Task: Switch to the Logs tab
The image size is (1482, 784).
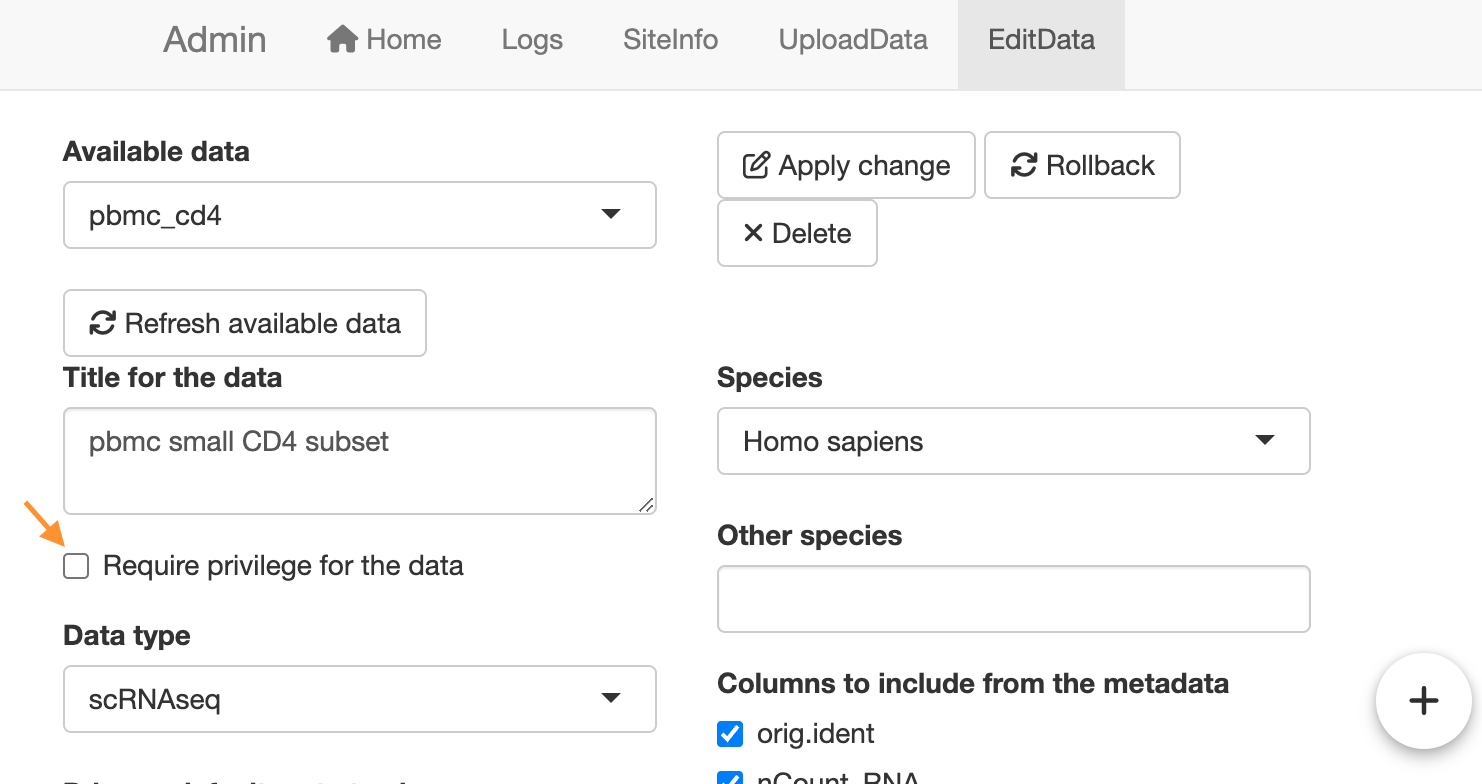Action: (x=531, y=40)
